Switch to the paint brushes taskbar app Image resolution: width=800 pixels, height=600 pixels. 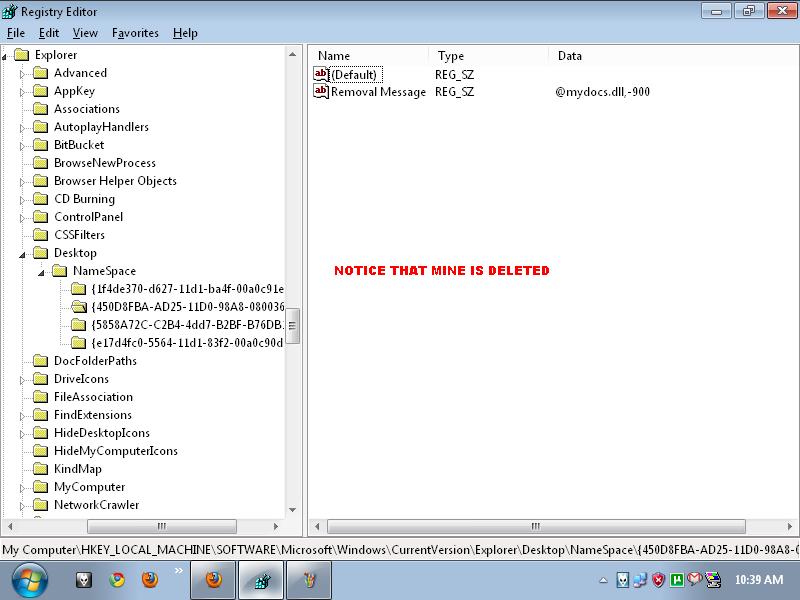(309, 580)
